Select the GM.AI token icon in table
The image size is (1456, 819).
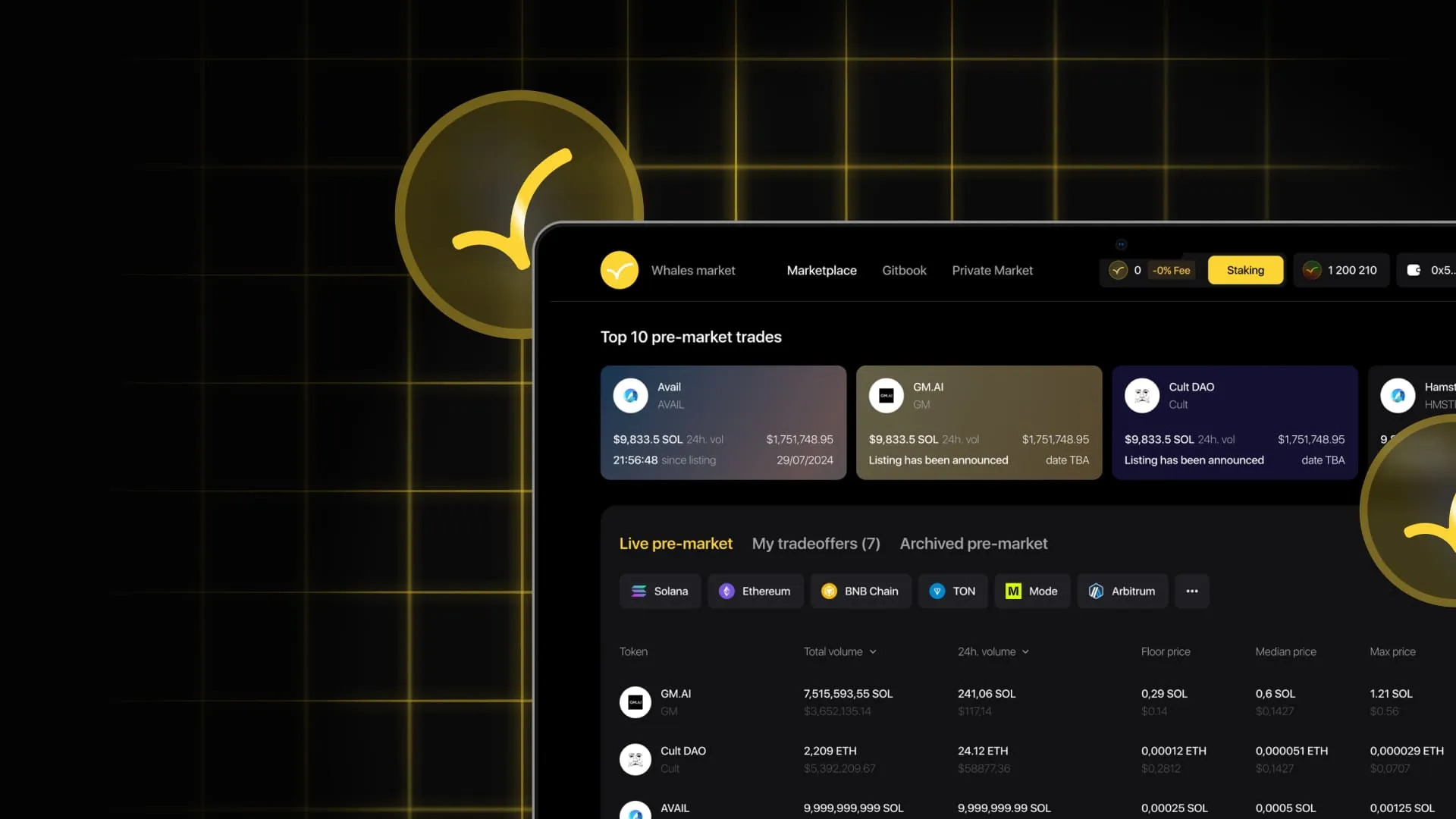[635, 702]
